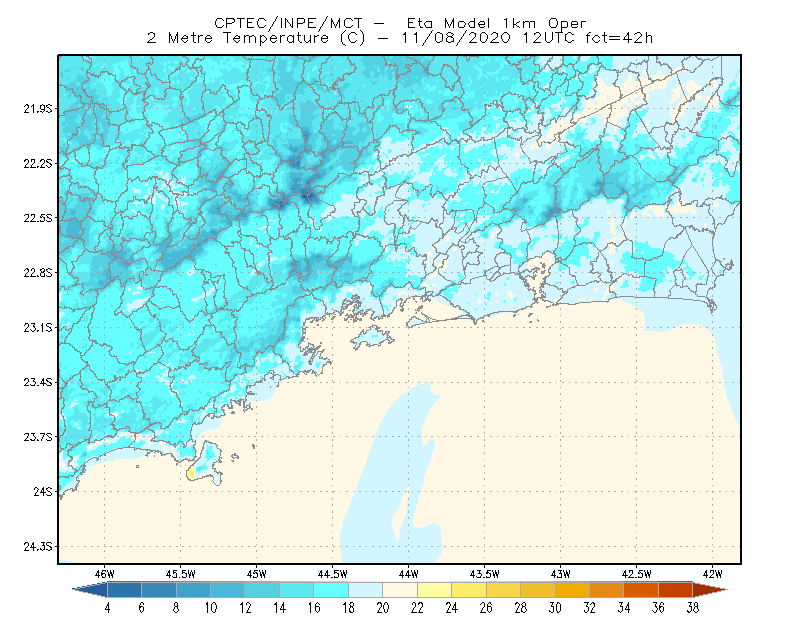Click the latitude label 23.4S
Screen dimensions: 800x618
[38, 382]
